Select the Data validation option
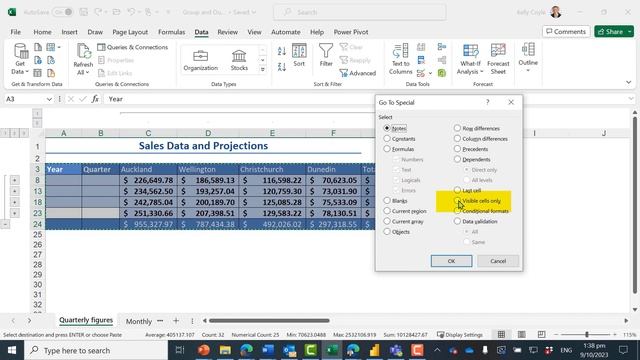Image resolution: width=640 pixels, height=360 pixels. pos(476,221)
